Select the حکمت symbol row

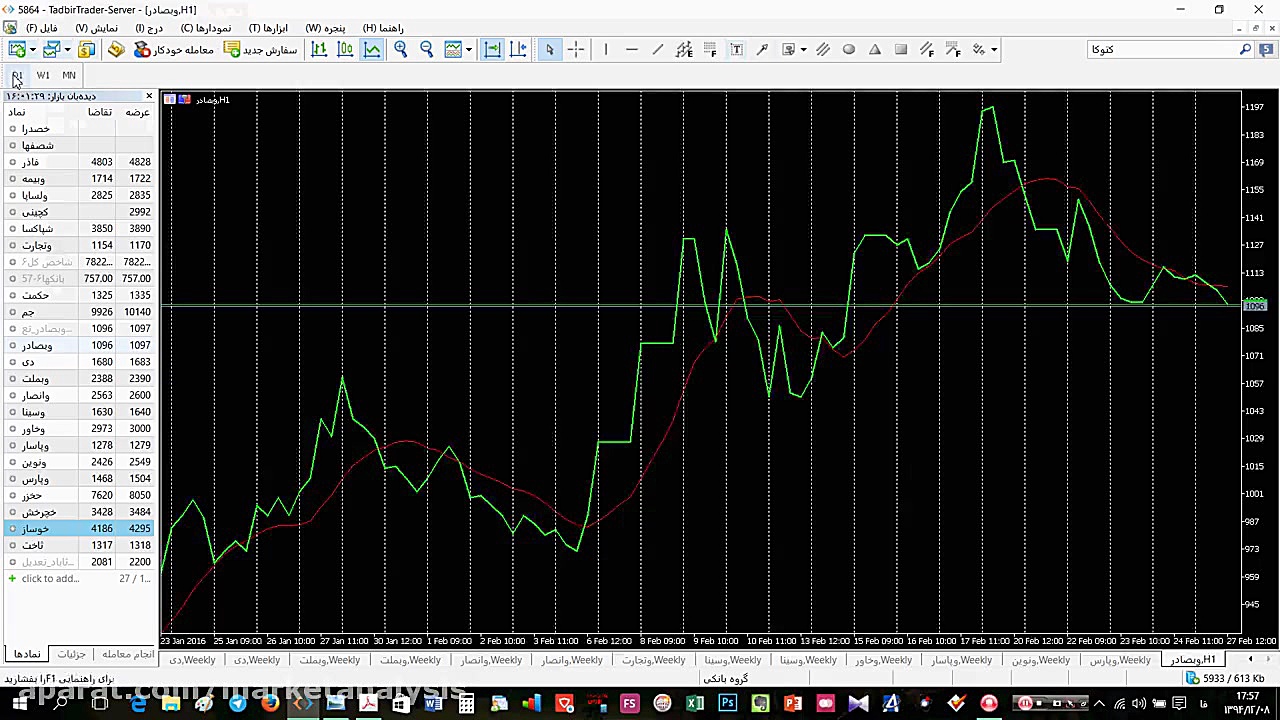(x=80, y=295)
